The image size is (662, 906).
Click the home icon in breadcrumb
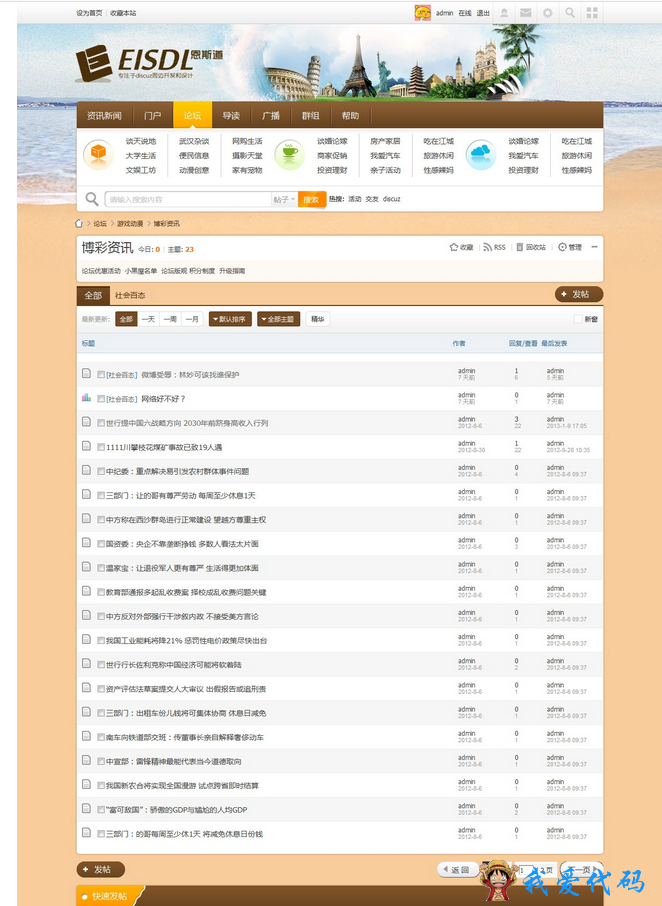coord(79,224)
